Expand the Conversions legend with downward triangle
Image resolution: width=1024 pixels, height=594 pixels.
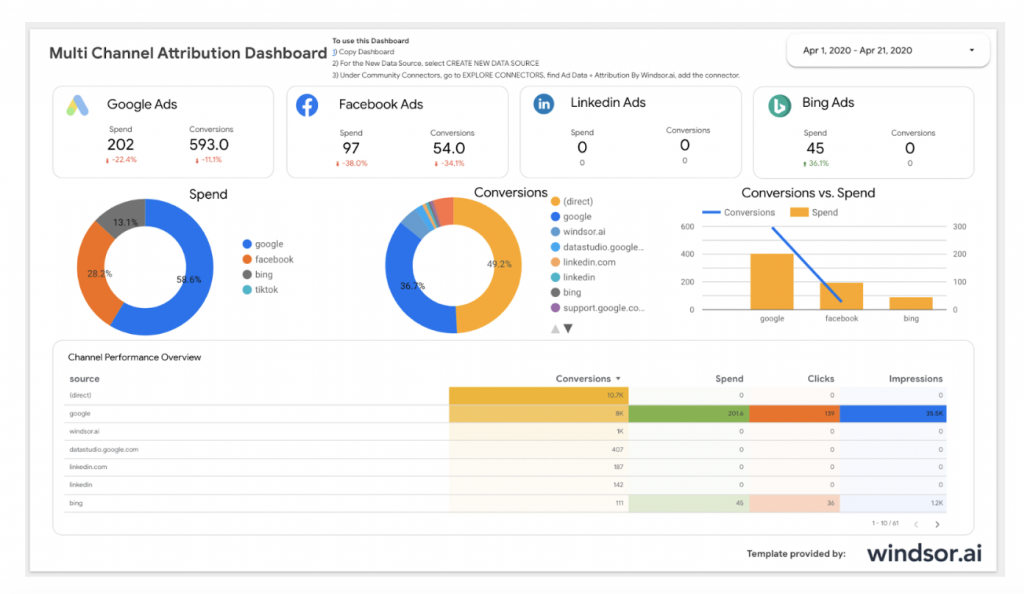(567, 327)
